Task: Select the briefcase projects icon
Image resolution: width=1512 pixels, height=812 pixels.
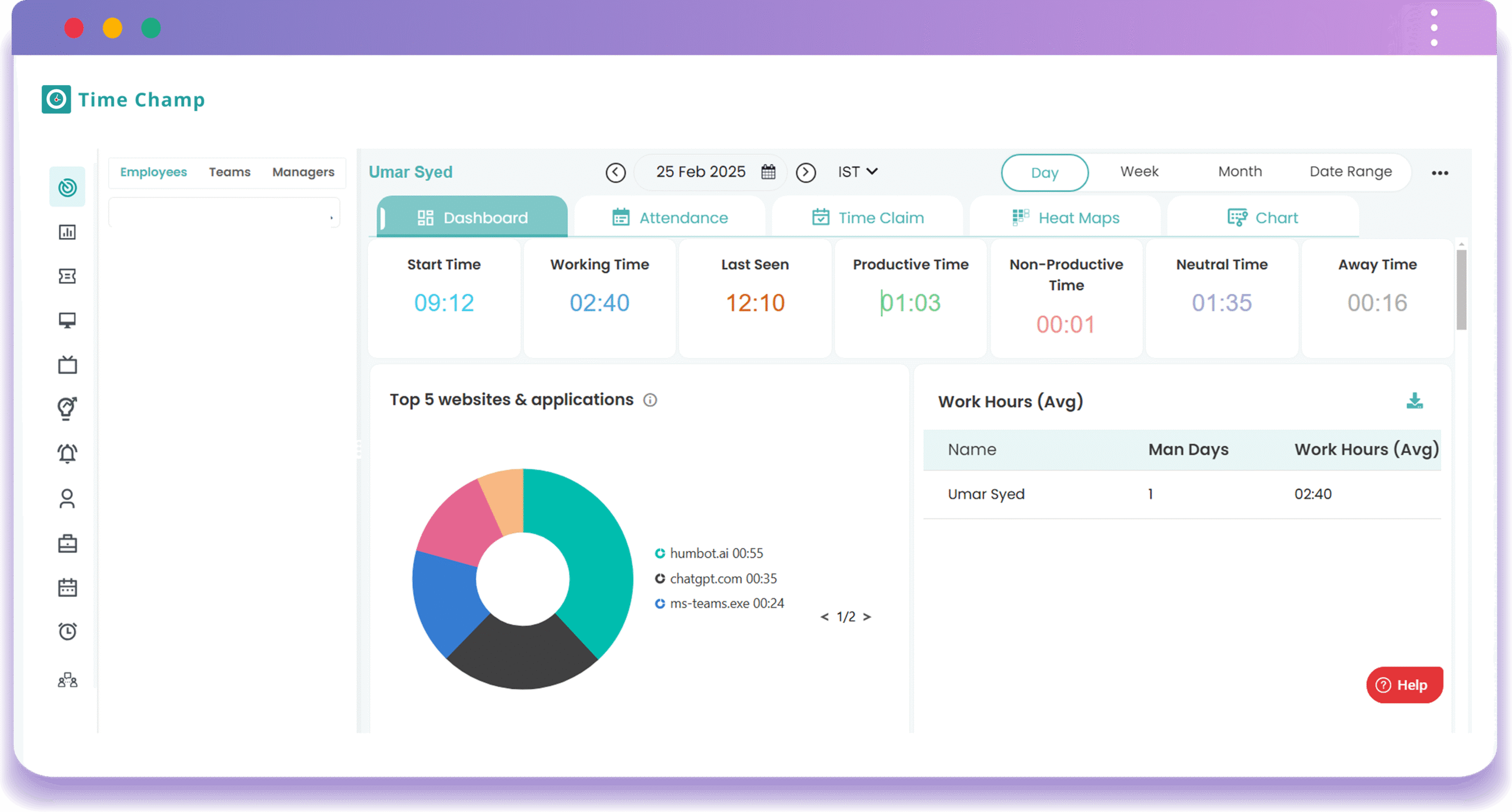Action: pyautogui.click(x=67, y=543)
